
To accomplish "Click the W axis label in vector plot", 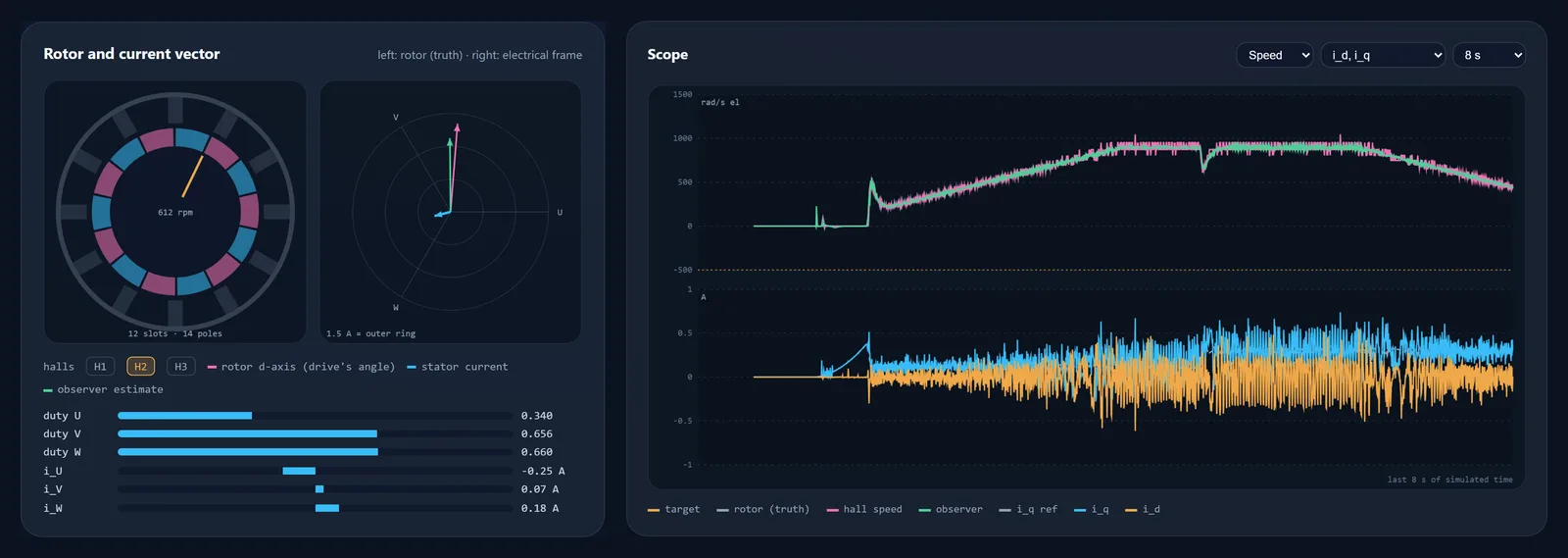I will pos(396,308).
